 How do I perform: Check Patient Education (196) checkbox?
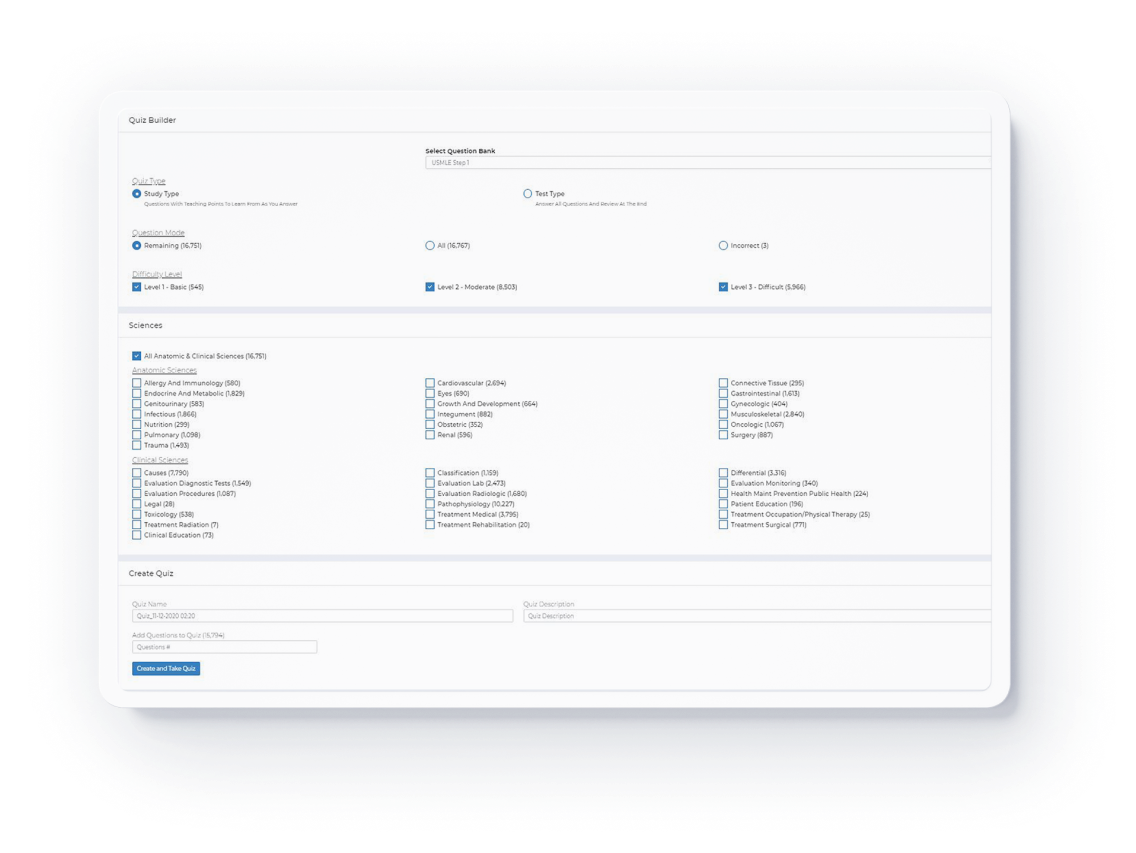point(723,504)
